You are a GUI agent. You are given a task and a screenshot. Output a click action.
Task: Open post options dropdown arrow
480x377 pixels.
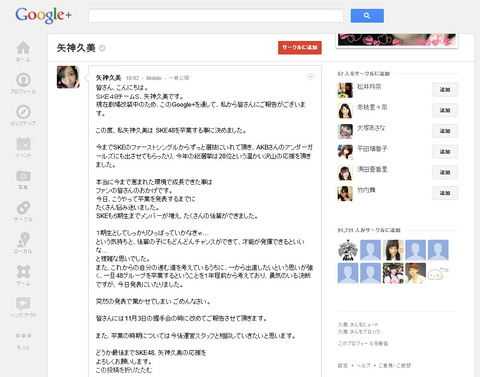[x=310, y=77]
